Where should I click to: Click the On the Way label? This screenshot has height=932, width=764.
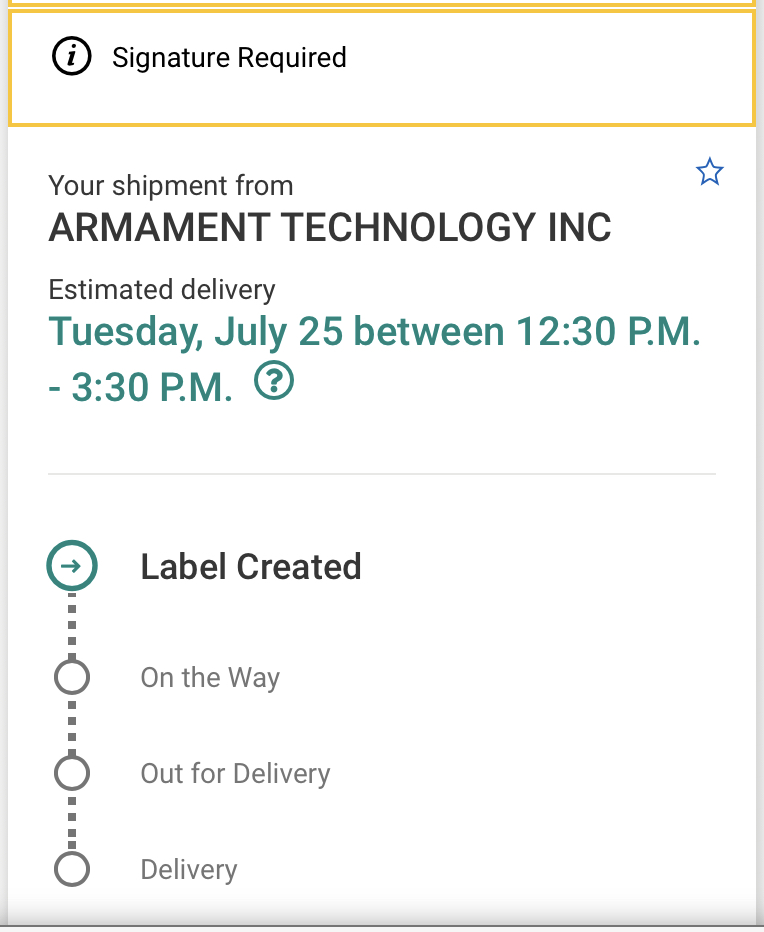pos(210,677)
